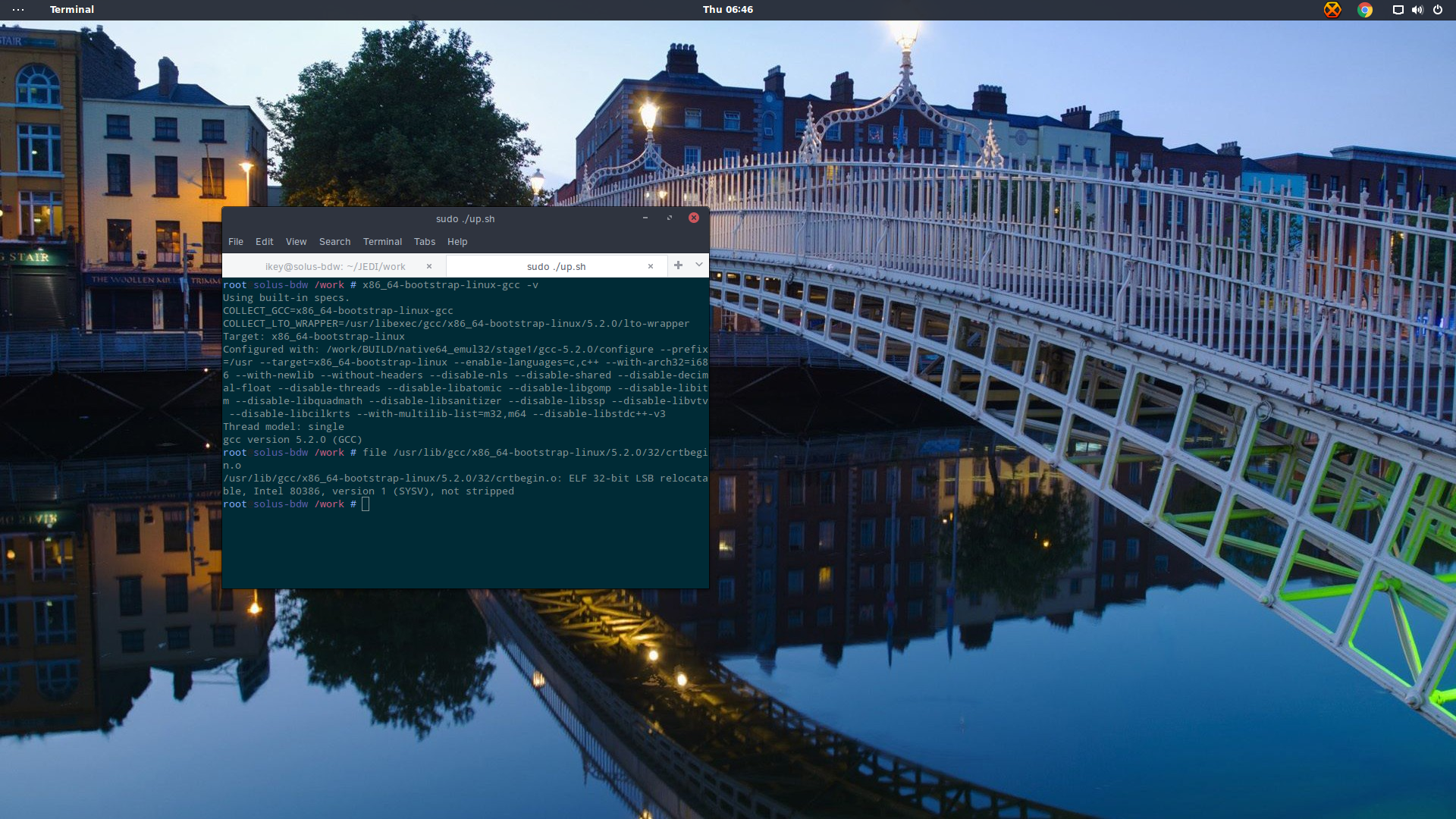Click the Chrome icon in top panel
The image size is (1456, 819).
pos(1365,10)
